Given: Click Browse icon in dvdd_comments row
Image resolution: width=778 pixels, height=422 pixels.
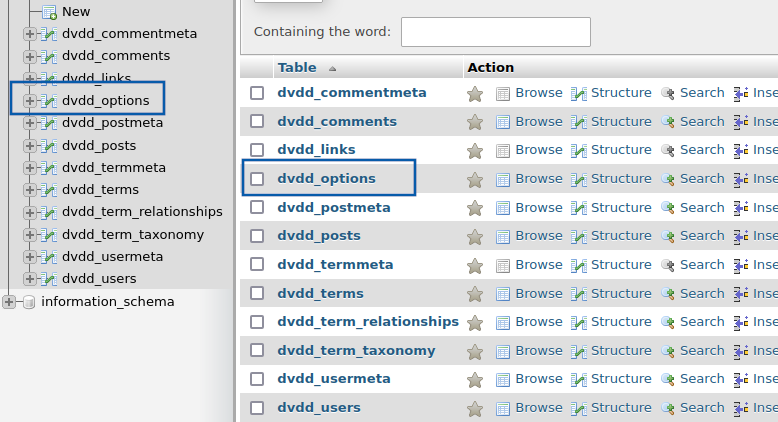Looking at the screenshot, I should click(503, 122).
